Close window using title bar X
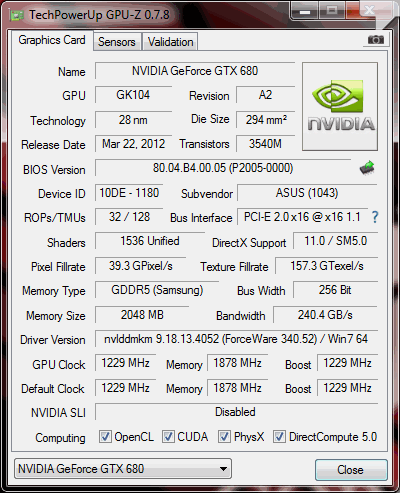400x493 pixels. coord(369,11)
